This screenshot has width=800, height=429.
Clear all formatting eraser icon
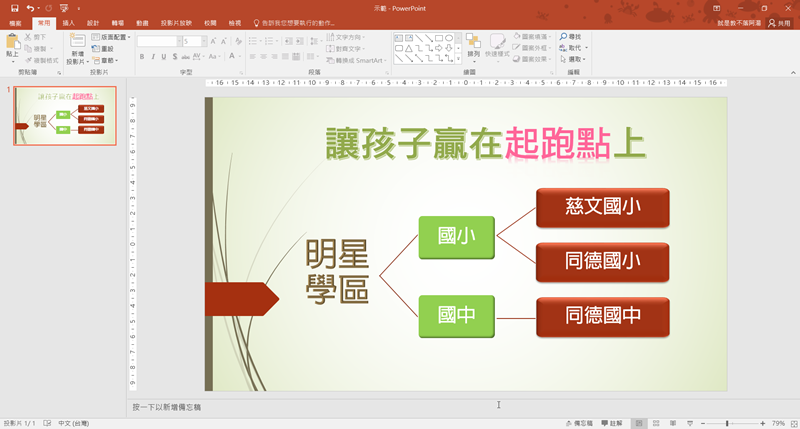[x=238, y=41]
